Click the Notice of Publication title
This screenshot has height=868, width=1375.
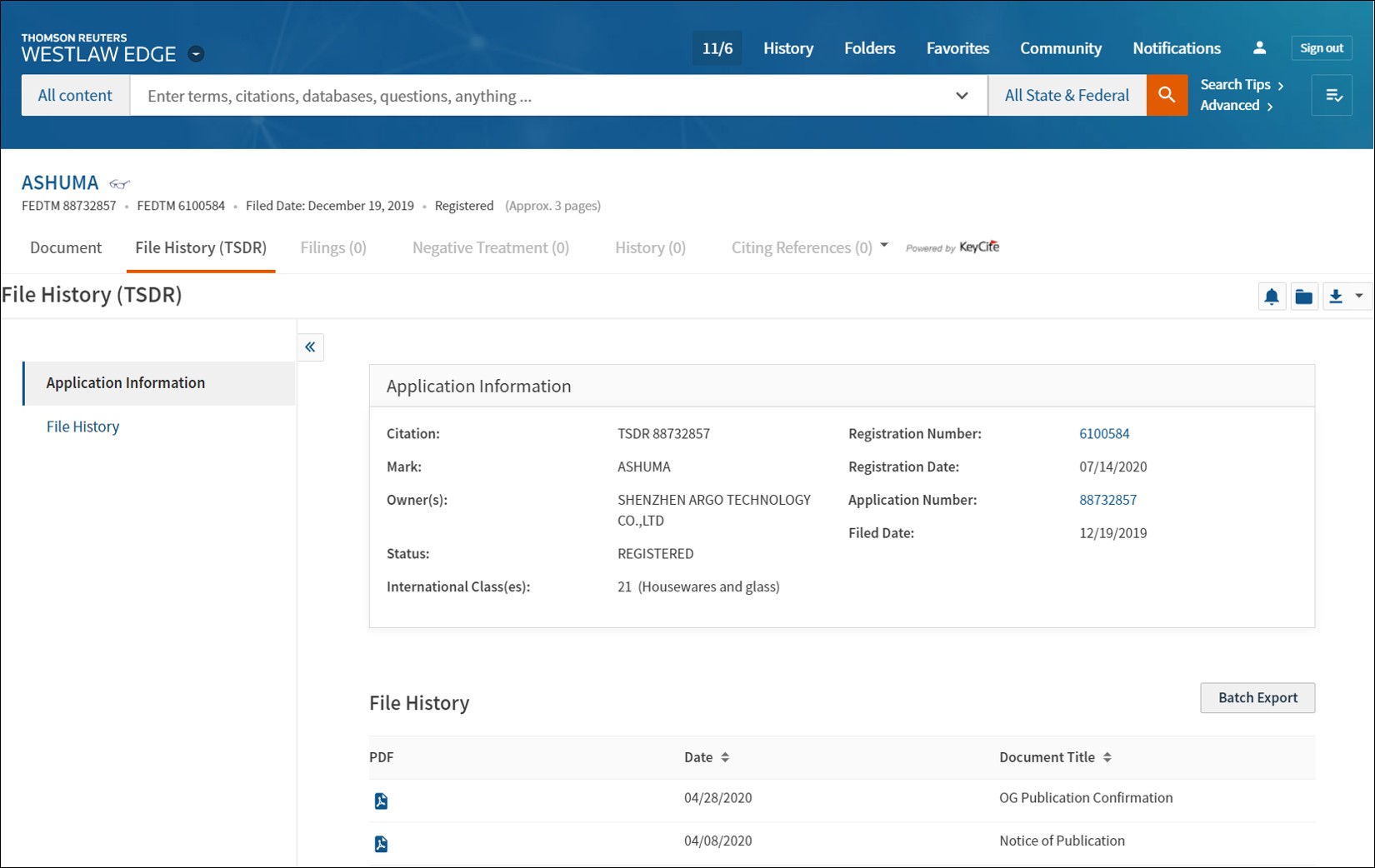coord(1062,841)
